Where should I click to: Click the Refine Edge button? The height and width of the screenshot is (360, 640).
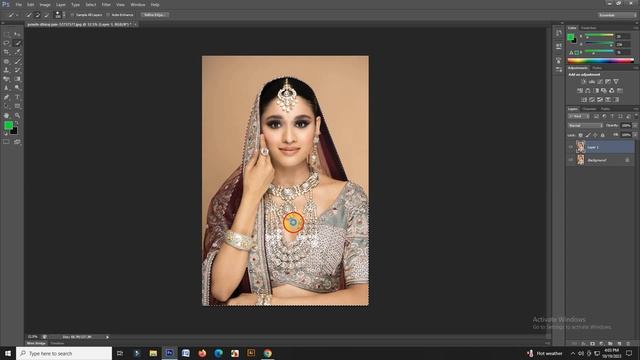coord(154,15)
